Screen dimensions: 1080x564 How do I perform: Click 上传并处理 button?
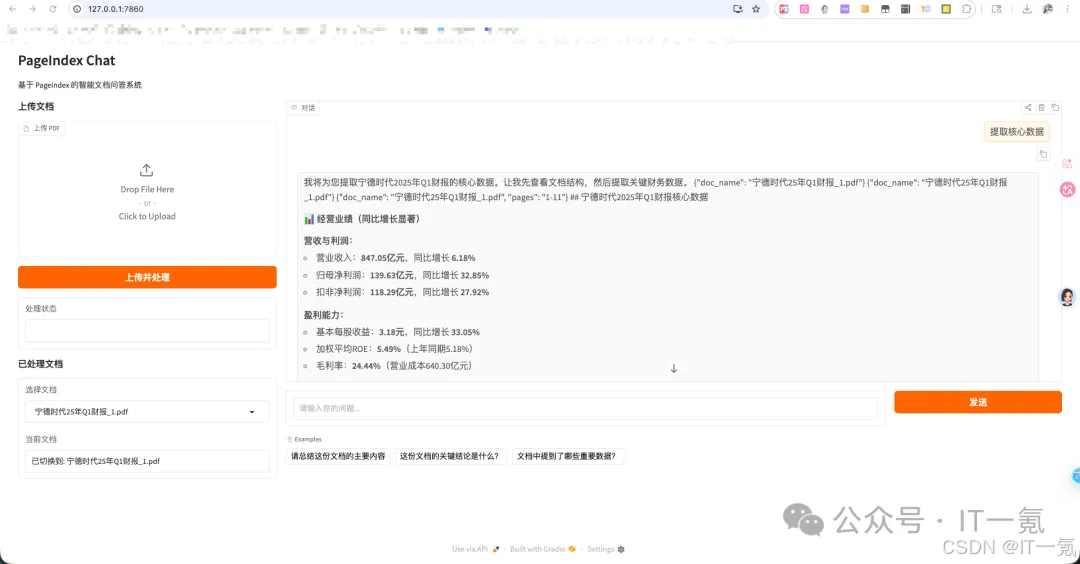147,277
